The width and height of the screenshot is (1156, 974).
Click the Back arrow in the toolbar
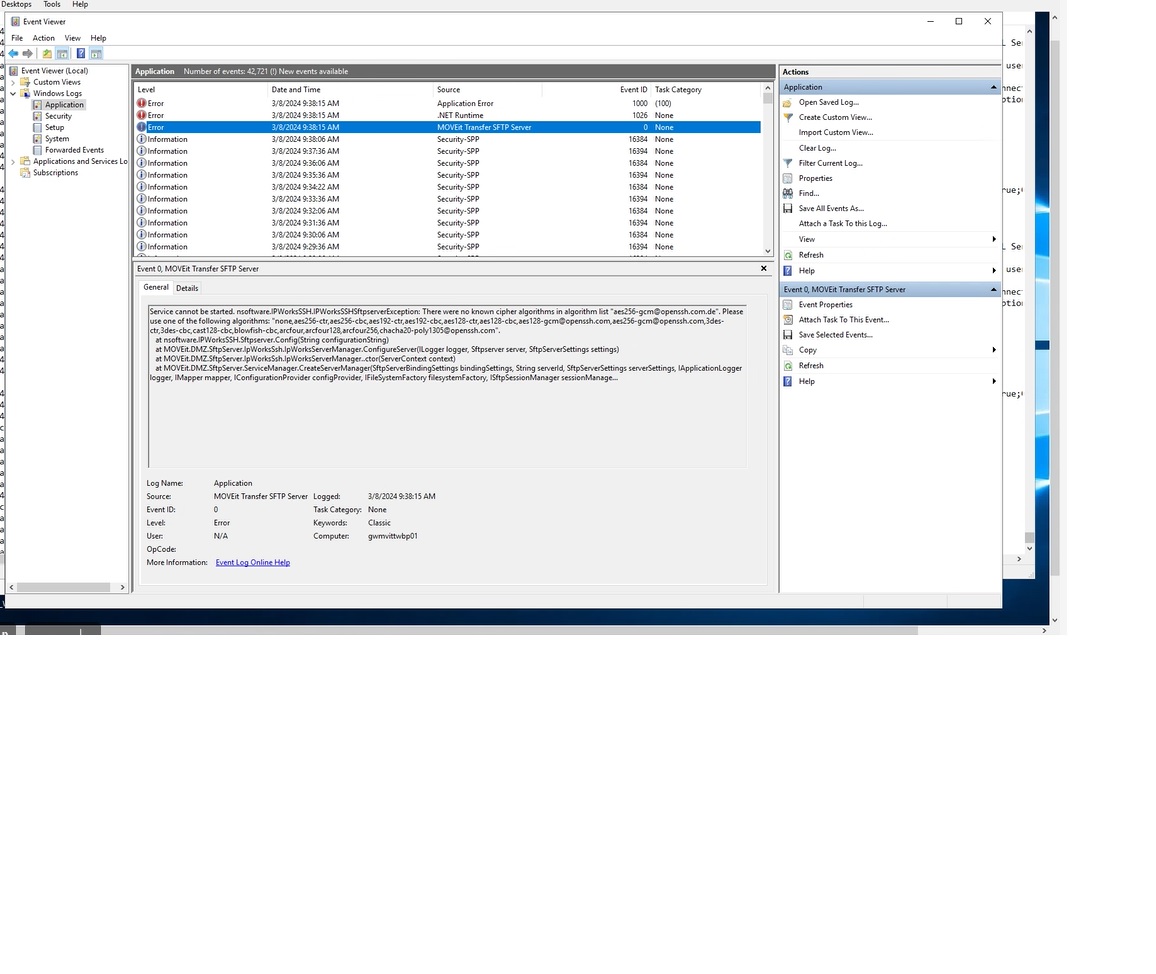tap(13, 54)
